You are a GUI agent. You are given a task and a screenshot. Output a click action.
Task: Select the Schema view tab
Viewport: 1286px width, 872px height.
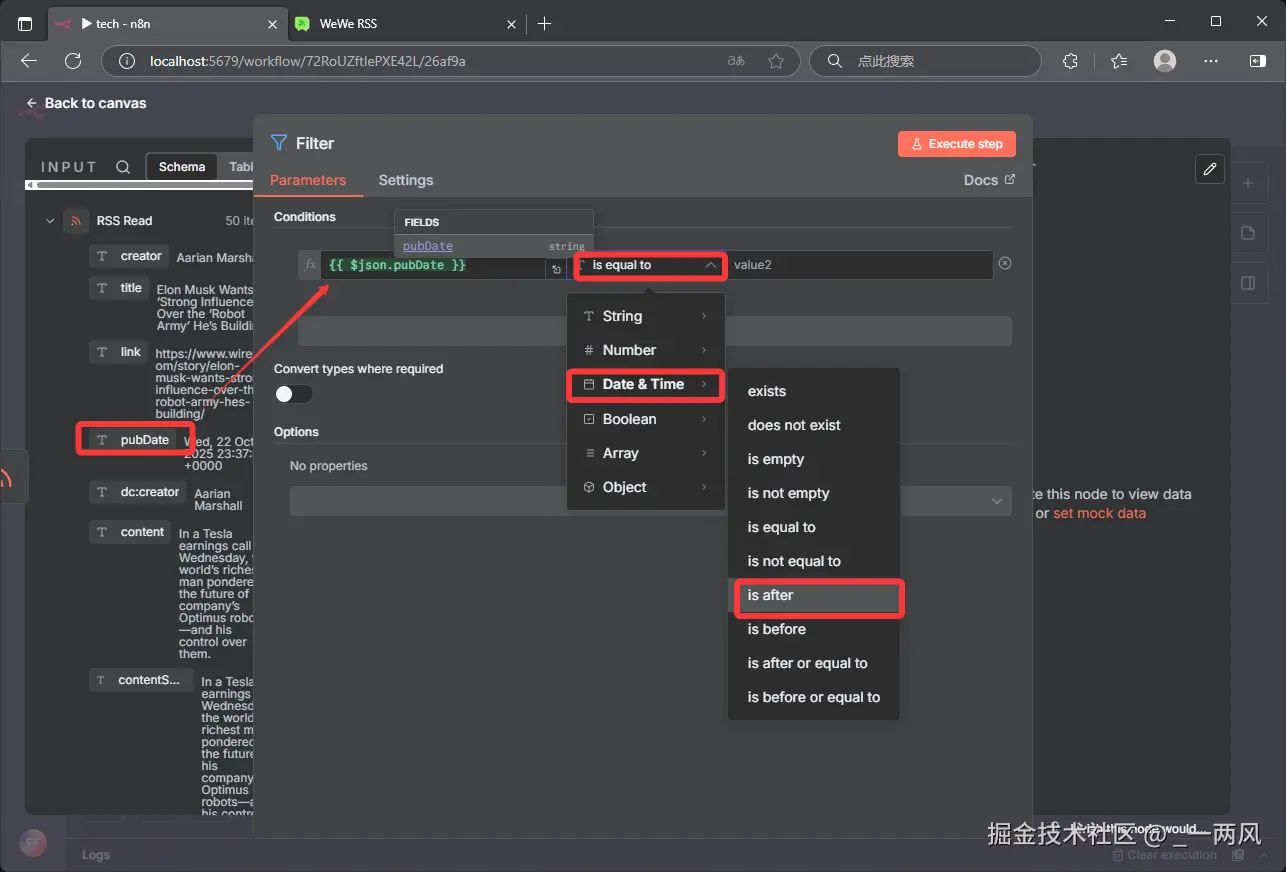click(x=182, y=167)
